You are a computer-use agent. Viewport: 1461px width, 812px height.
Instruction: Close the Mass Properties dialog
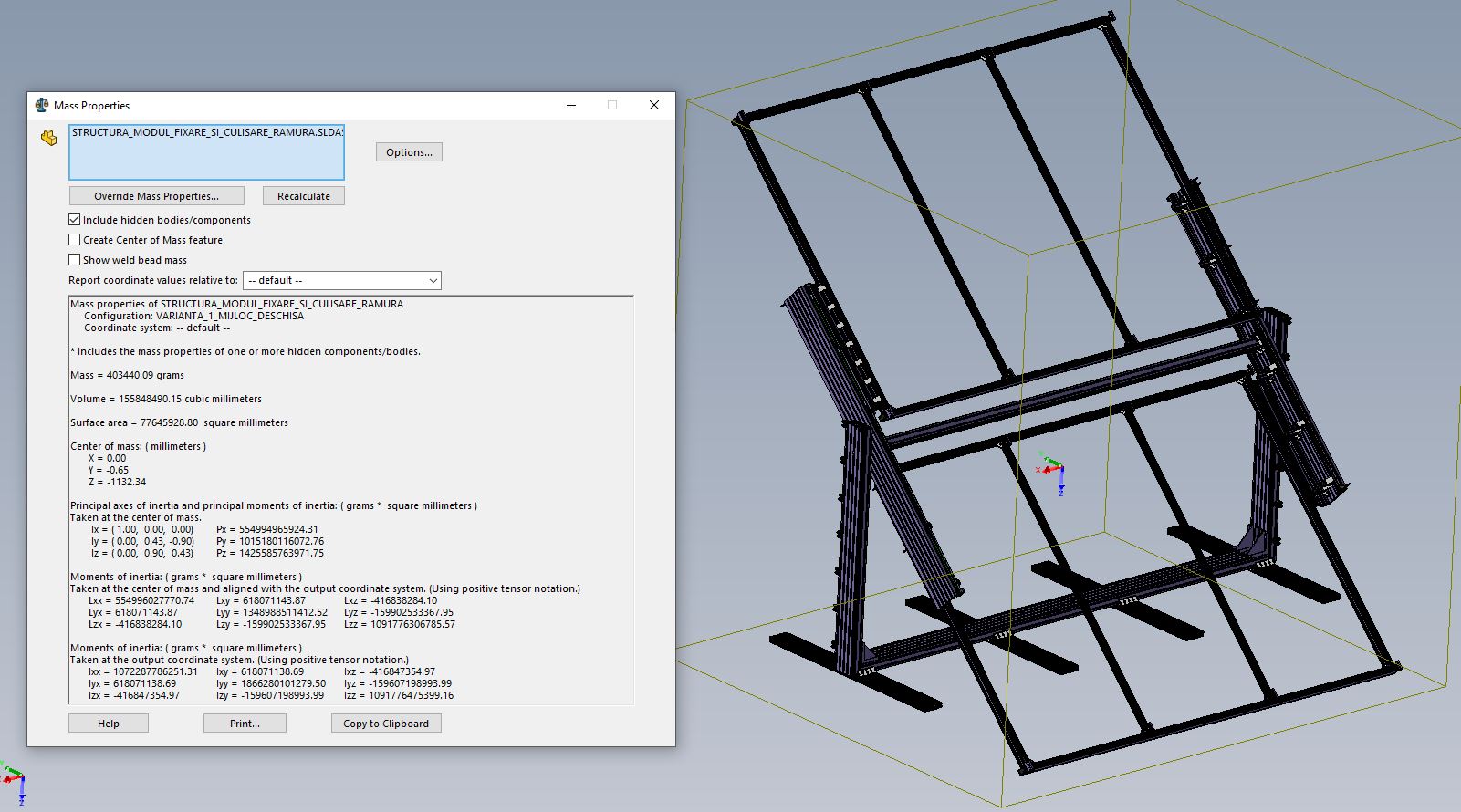click(x=654, y=105)
